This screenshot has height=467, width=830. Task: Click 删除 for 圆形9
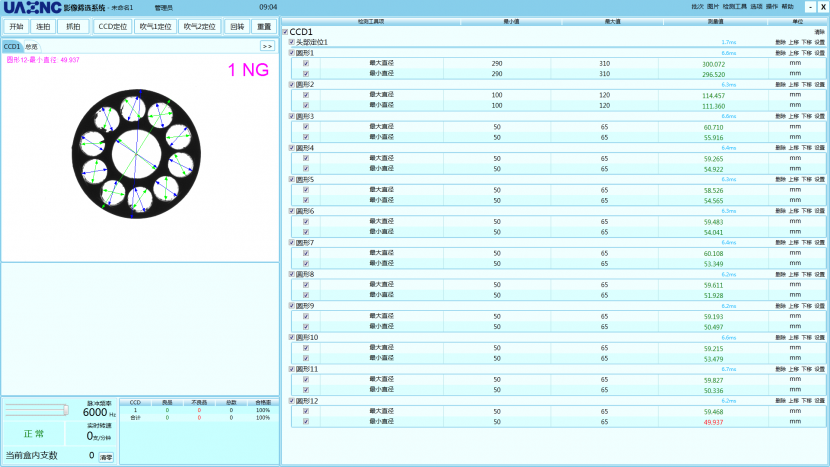[x=780, y=306]
